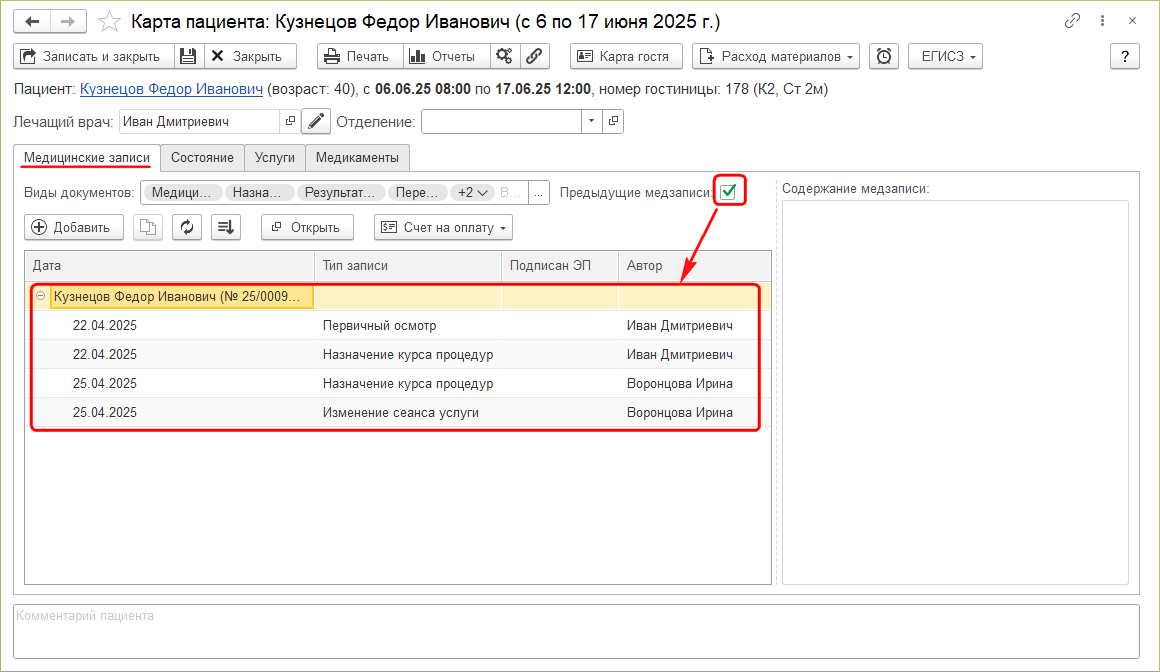1160x672 pixels.
Task: Collapse the Кузнецов Федор Иванович tree group
Action: click(41, 296)
